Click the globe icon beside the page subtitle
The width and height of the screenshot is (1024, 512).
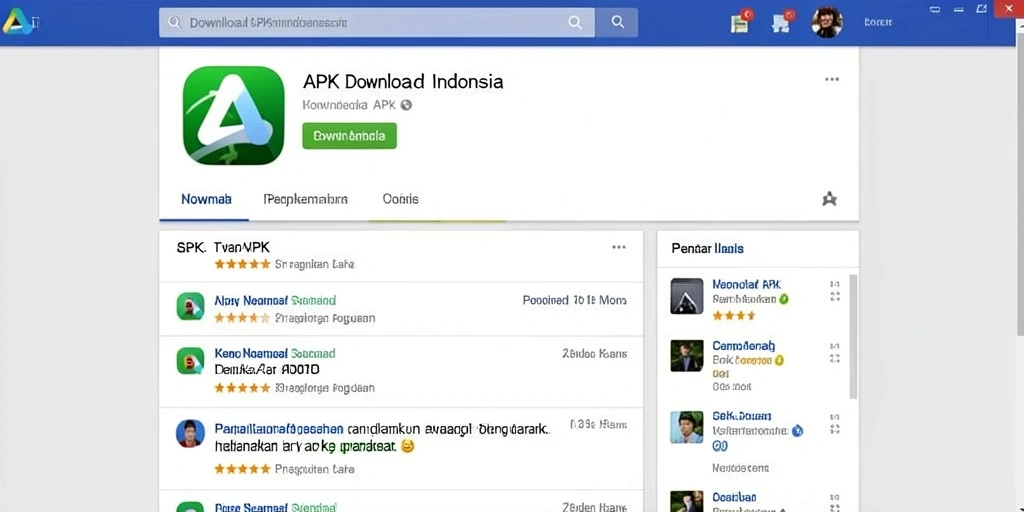click(406, 104)
